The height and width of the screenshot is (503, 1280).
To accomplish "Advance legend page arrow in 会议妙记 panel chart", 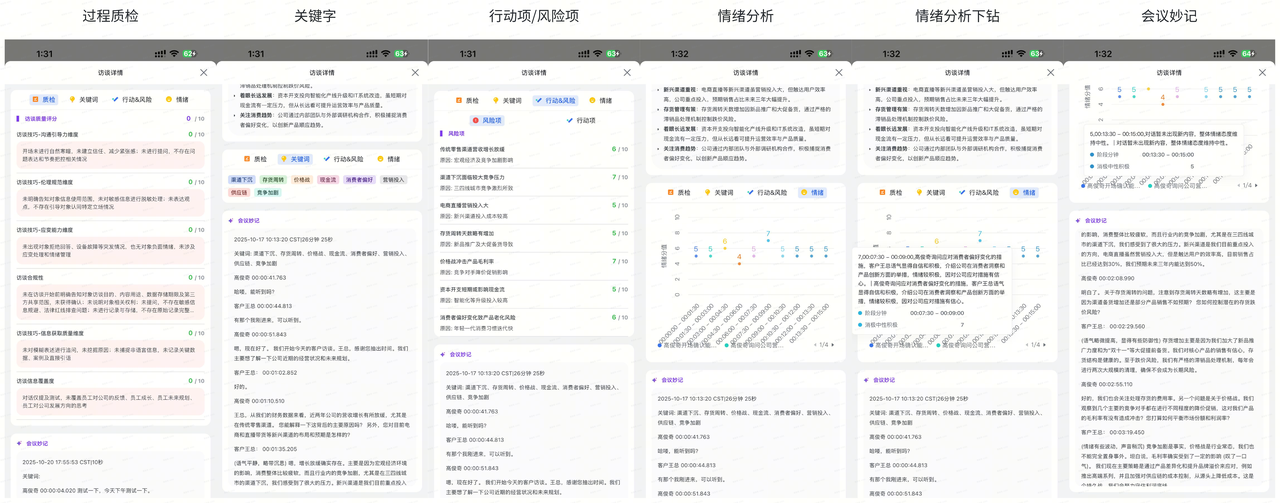I will [1255, 185].
